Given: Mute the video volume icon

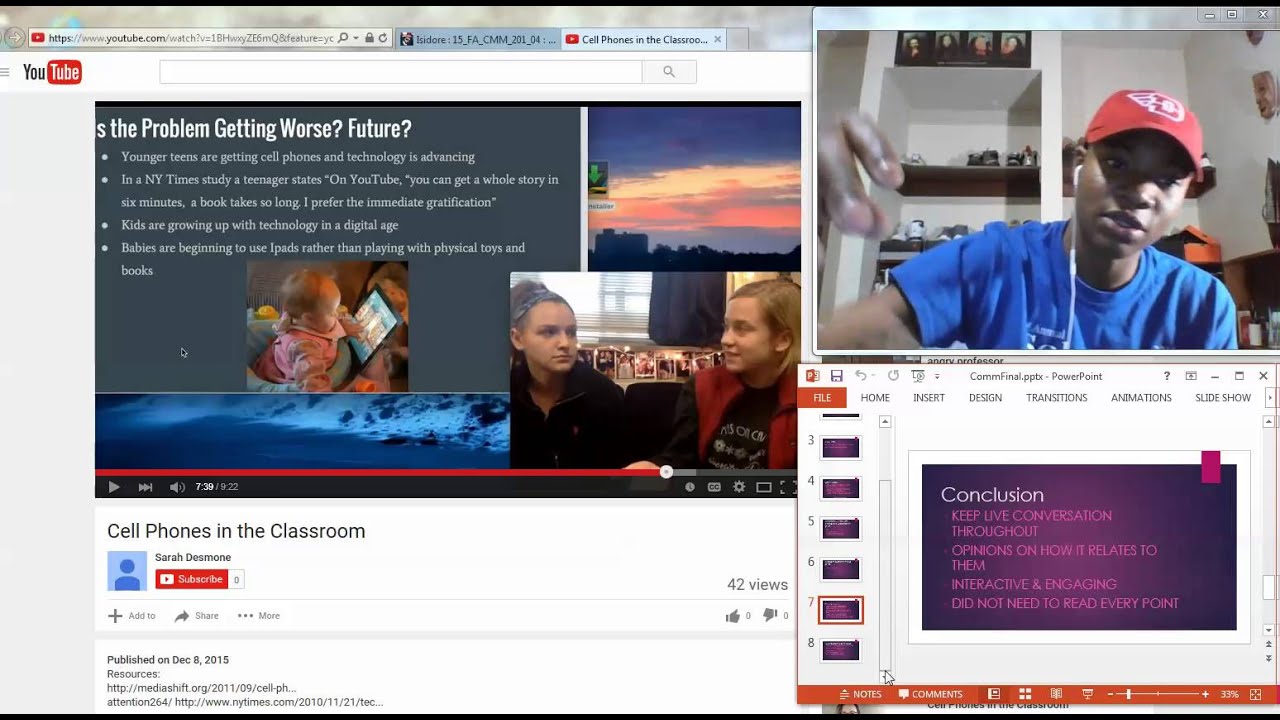Looking at the screenshot, I should pyautogui.click(x=177, y=487).
